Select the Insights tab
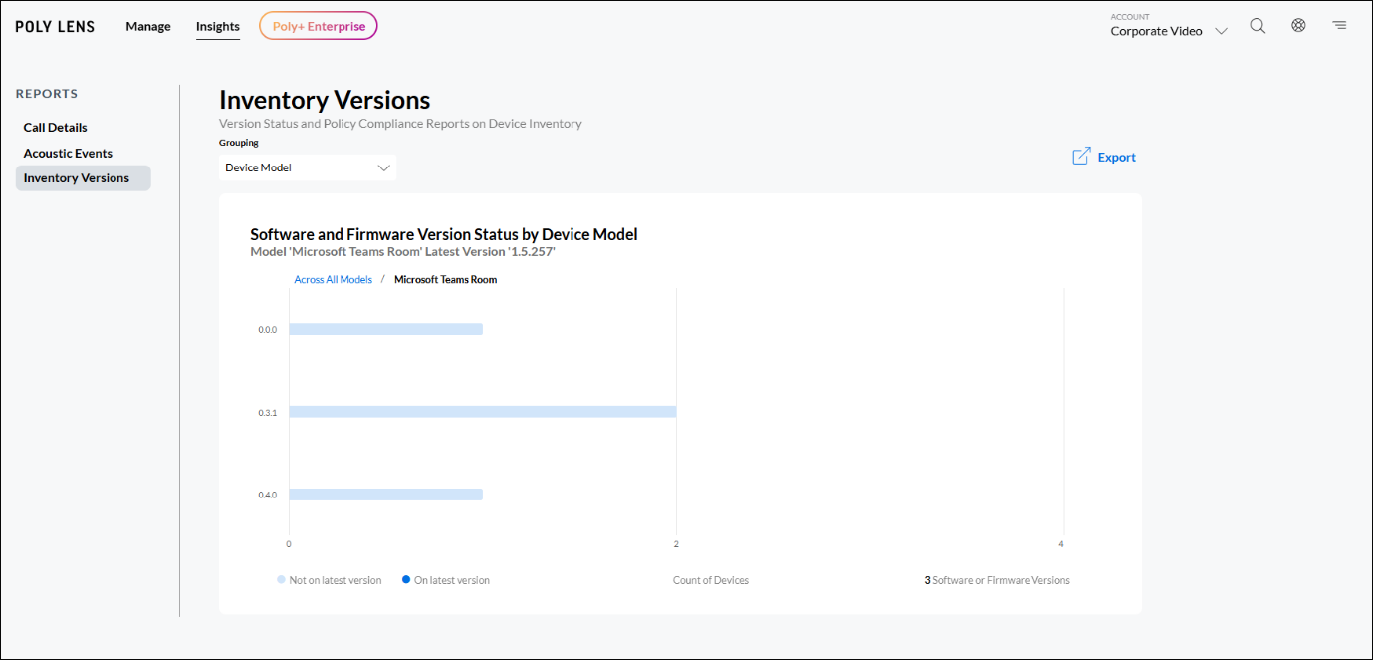The image size is (1373, 660). pyautogui.click(x=218, y=26)
